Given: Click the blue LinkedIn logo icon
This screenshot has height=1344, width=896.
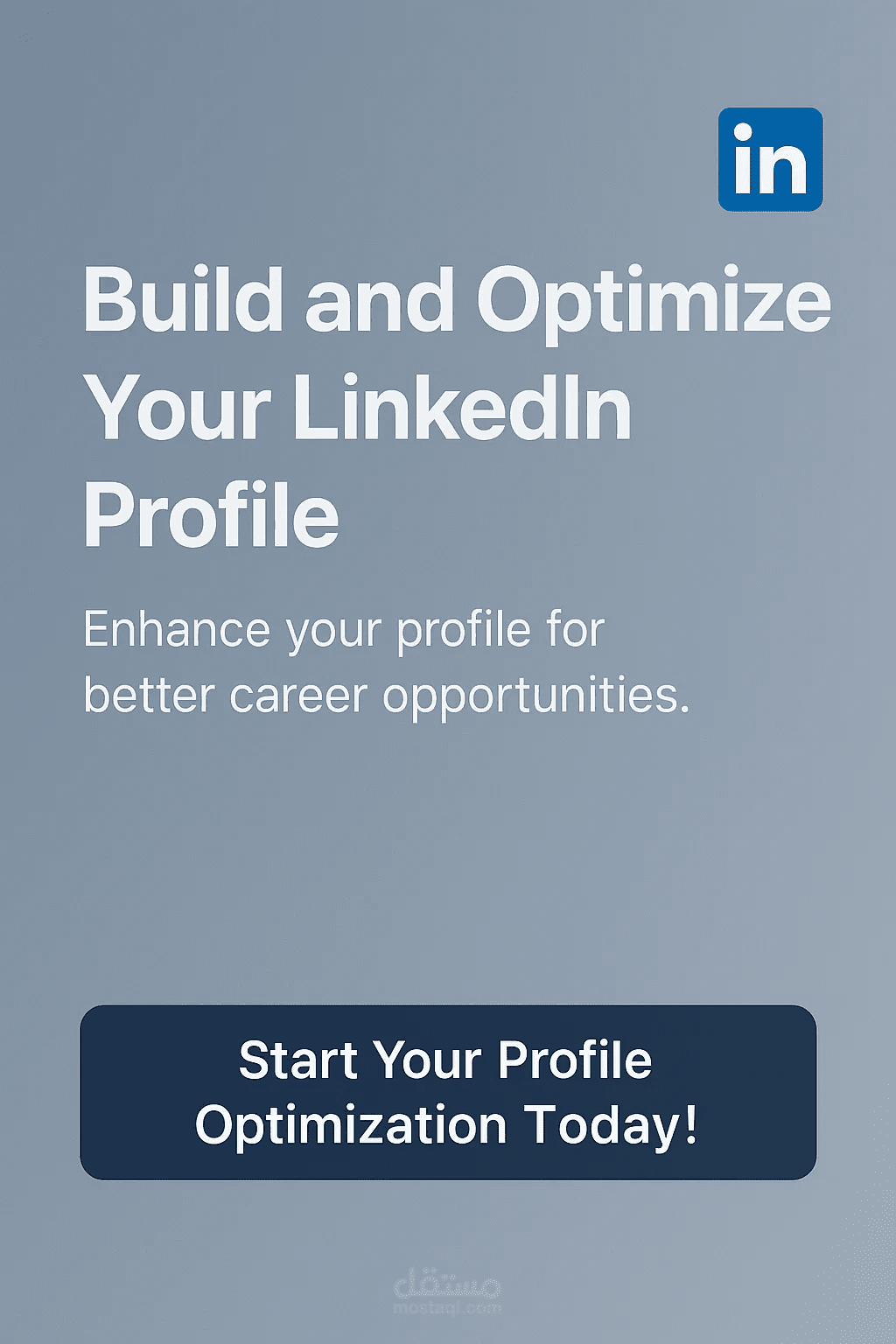Looking at the screenshot, I should [770, 159].
